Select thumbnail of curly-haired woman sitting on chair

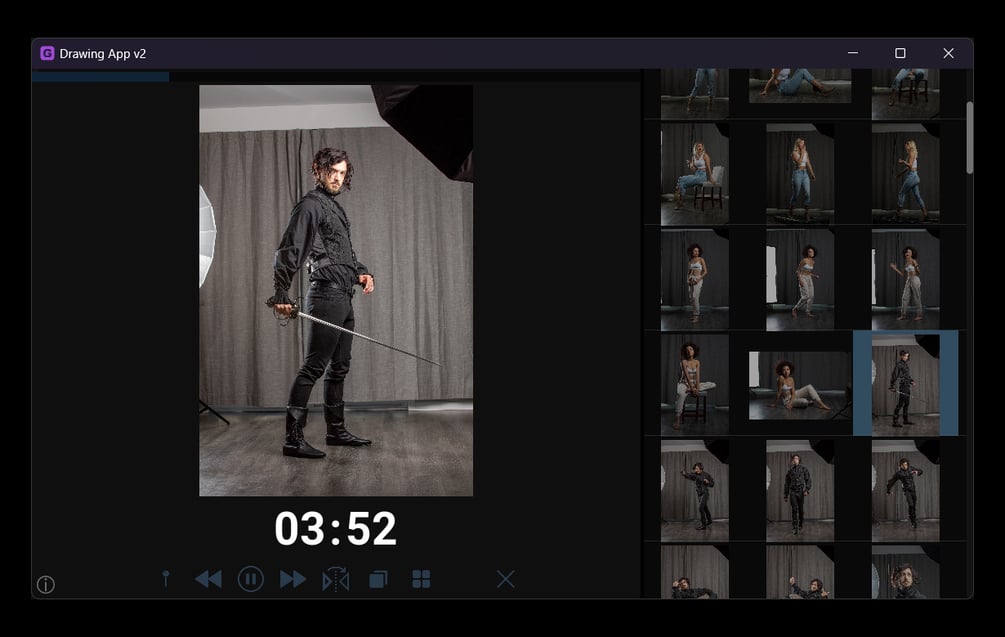coord(695,385)
